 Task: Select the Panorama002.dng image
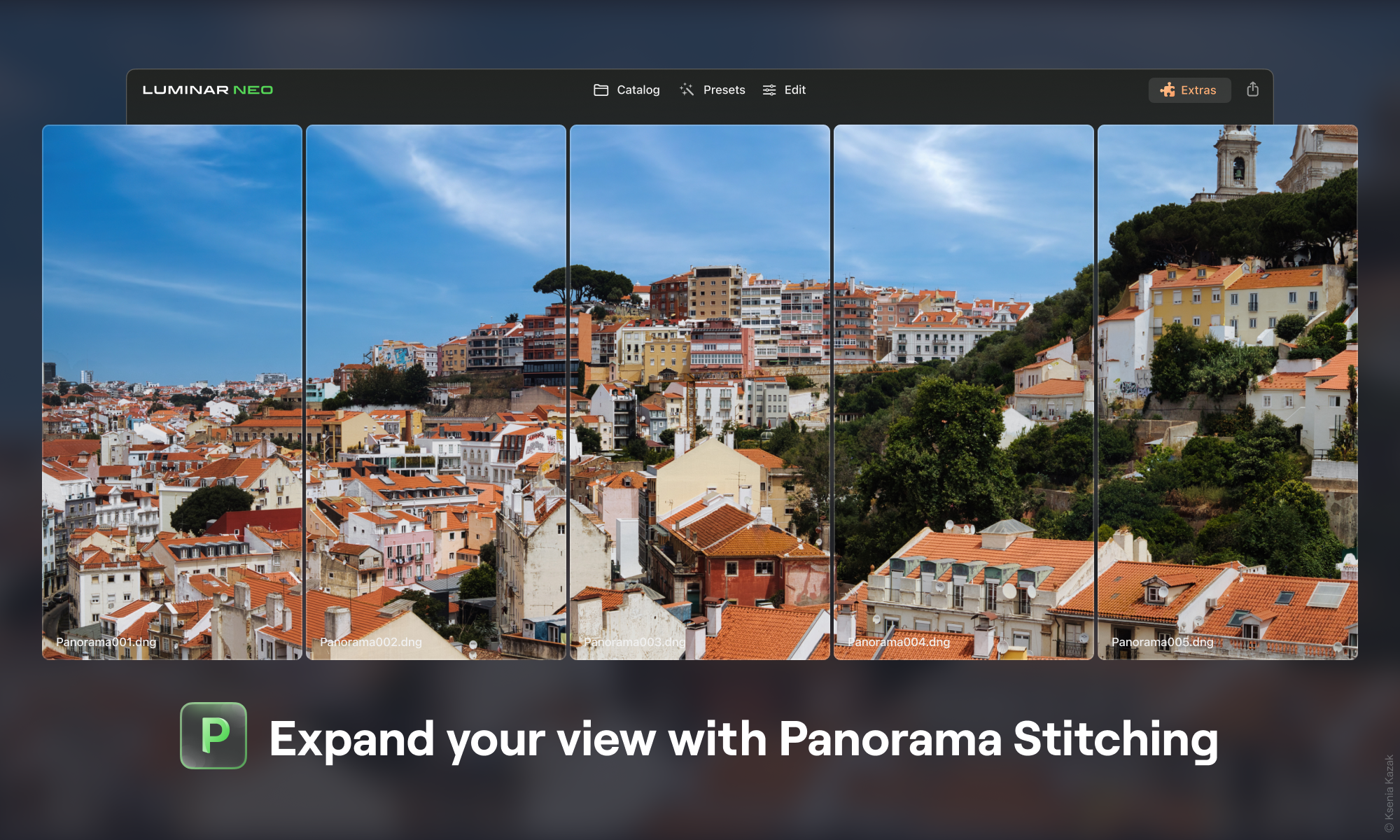[x=435, y=392]
